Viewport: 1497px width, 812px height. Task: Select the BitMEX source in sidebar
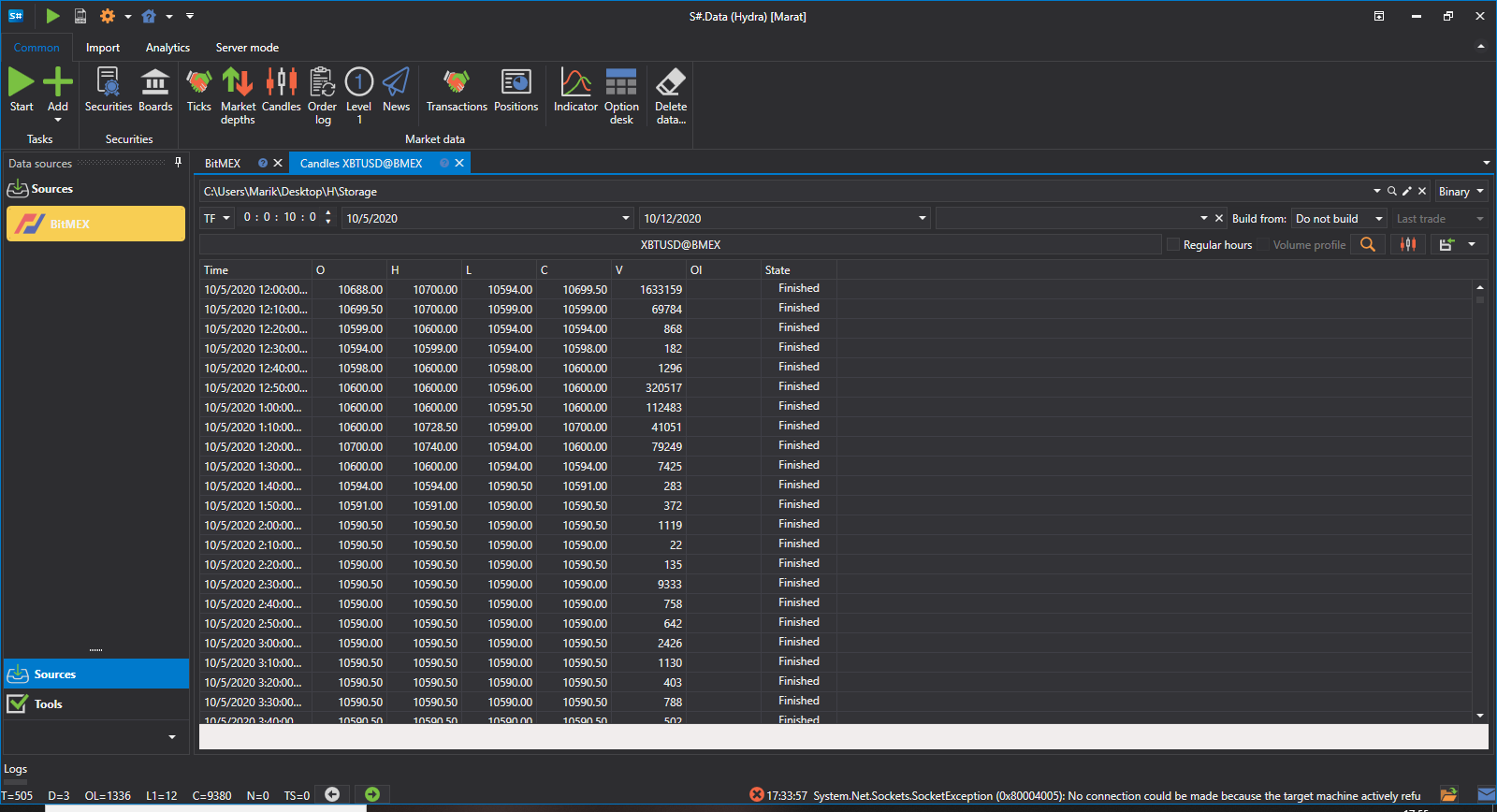coord(95,224)
